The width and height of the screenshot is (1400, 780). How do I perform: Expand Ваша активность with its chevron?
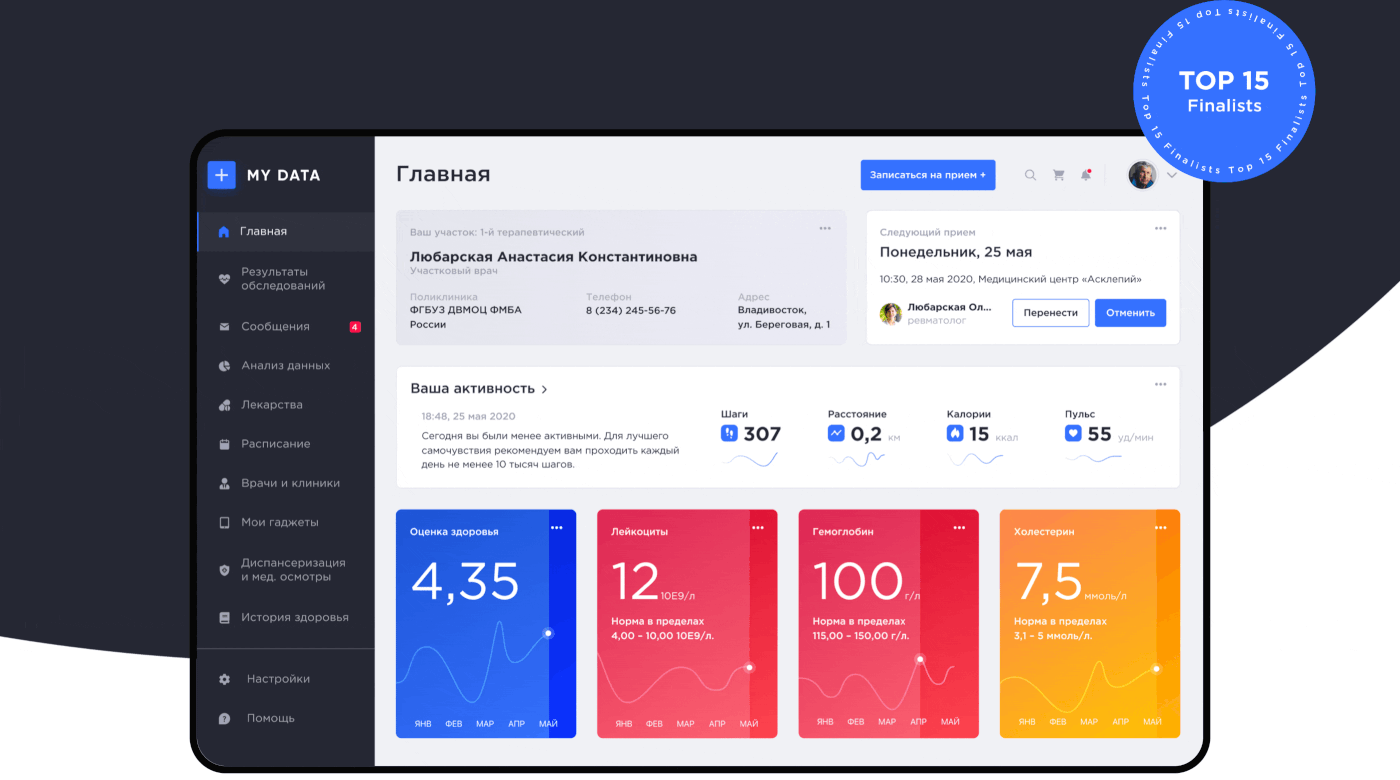coord(544,390)
